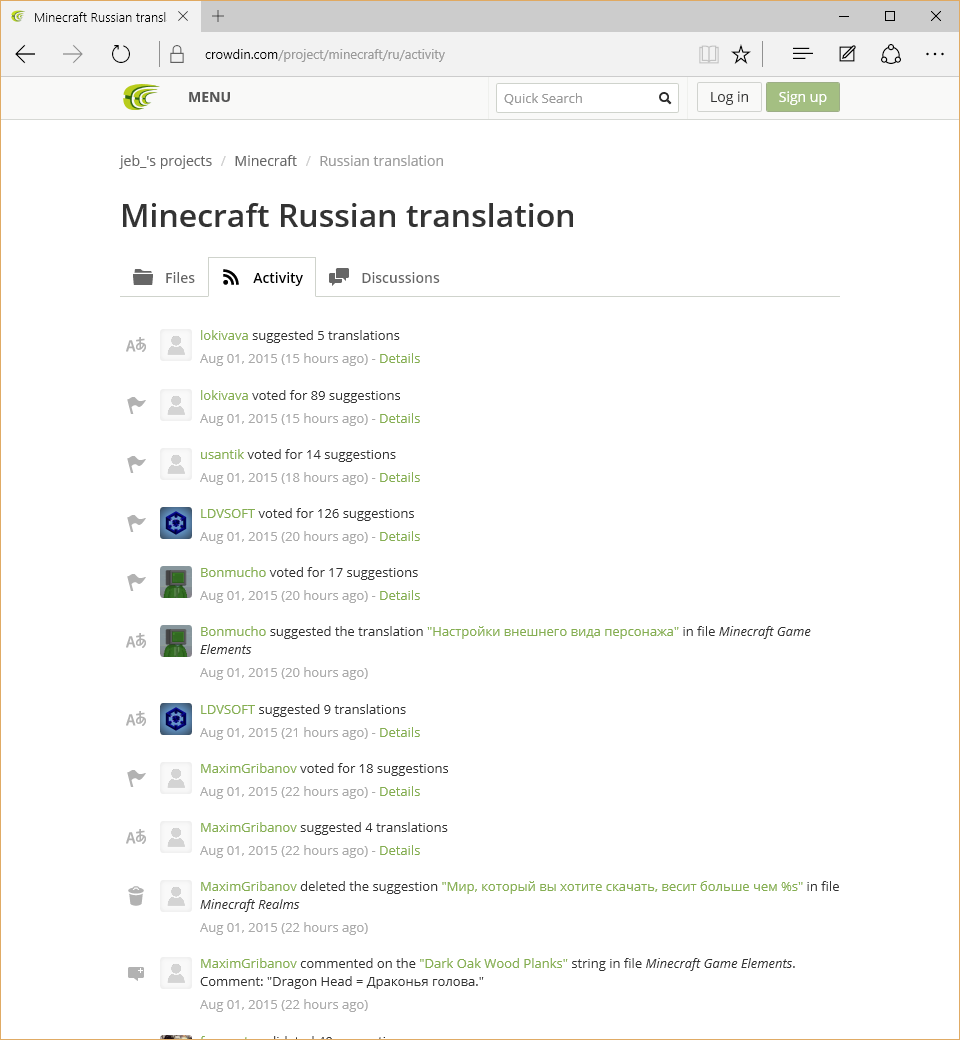Click flag icon beside LDVSOFT's 126 suggestions
960x1040 pixels.
(136, 523)
